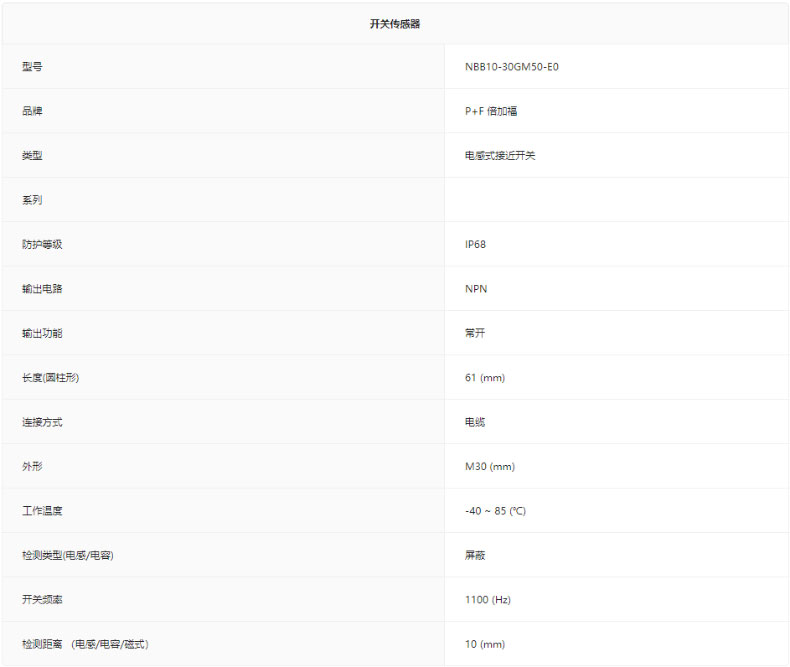Select the 电缆 connection value
The width and height of the screenshot is (790, 667).
[x=475, y=422]
